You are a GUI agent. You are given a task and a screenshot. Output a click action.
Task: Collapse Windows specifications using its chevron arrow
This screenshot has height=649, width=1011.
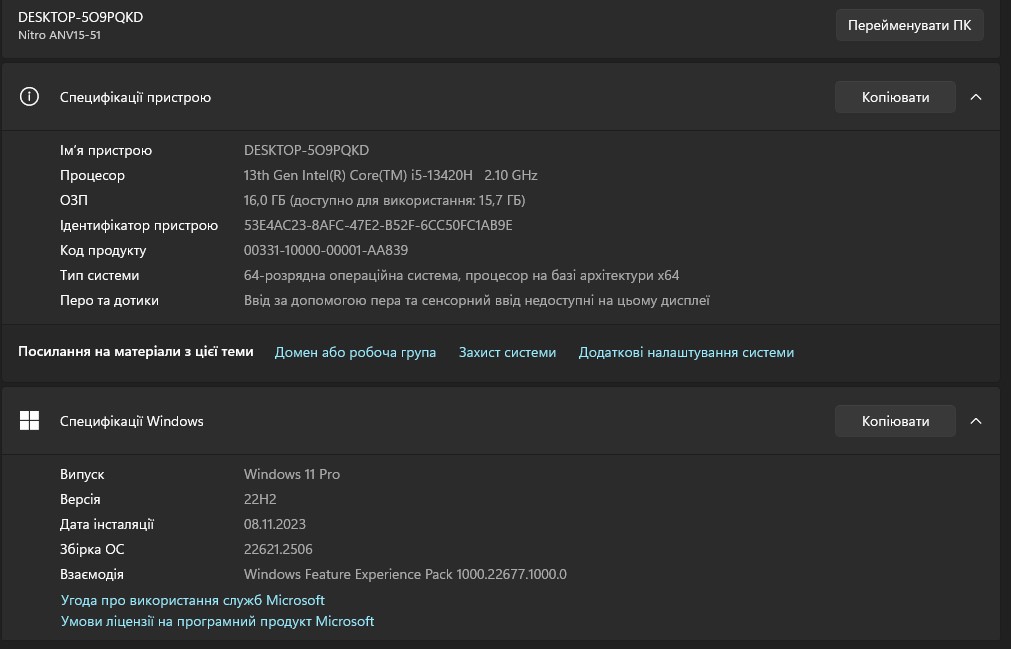coord(976,421)
